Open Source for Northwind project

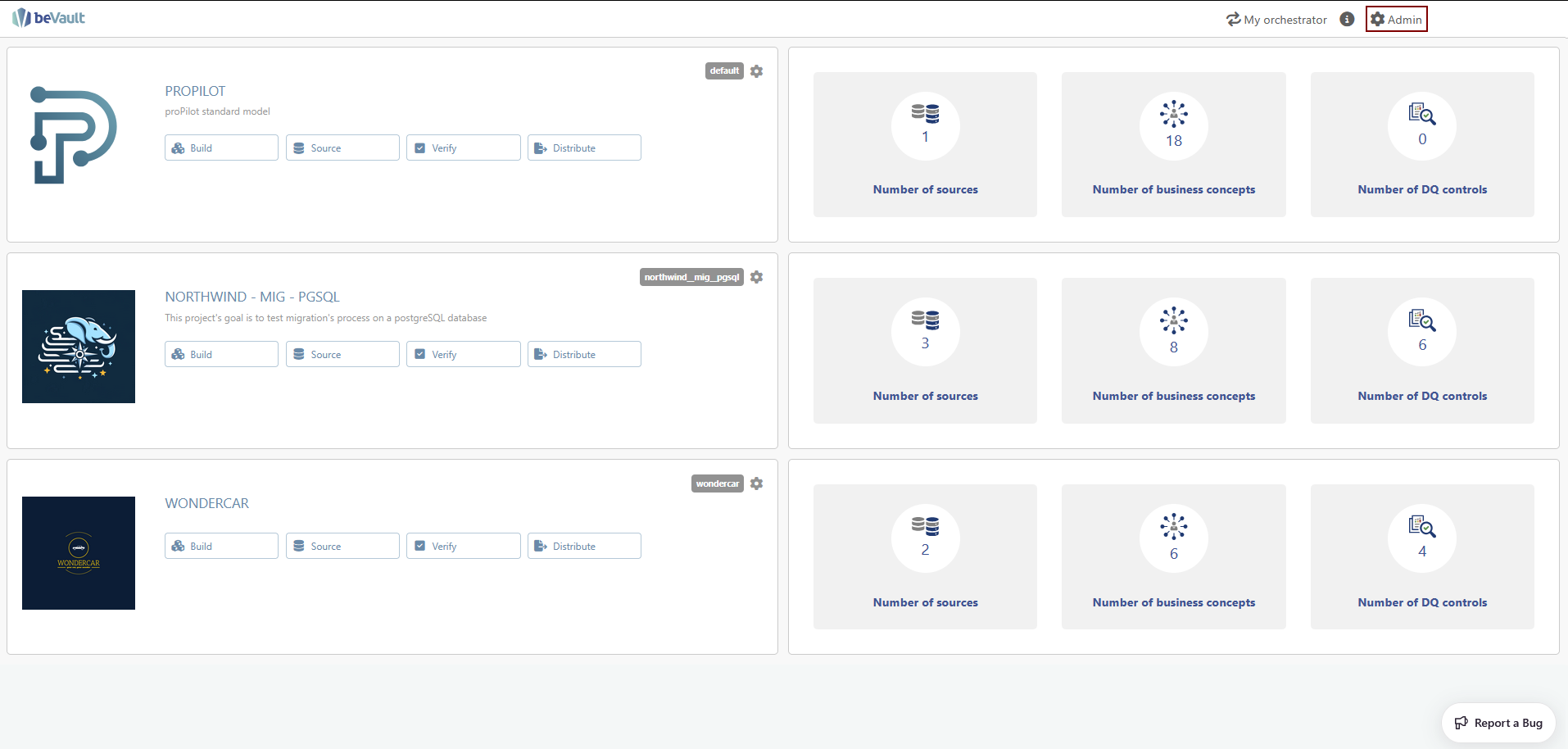[342, 354]
